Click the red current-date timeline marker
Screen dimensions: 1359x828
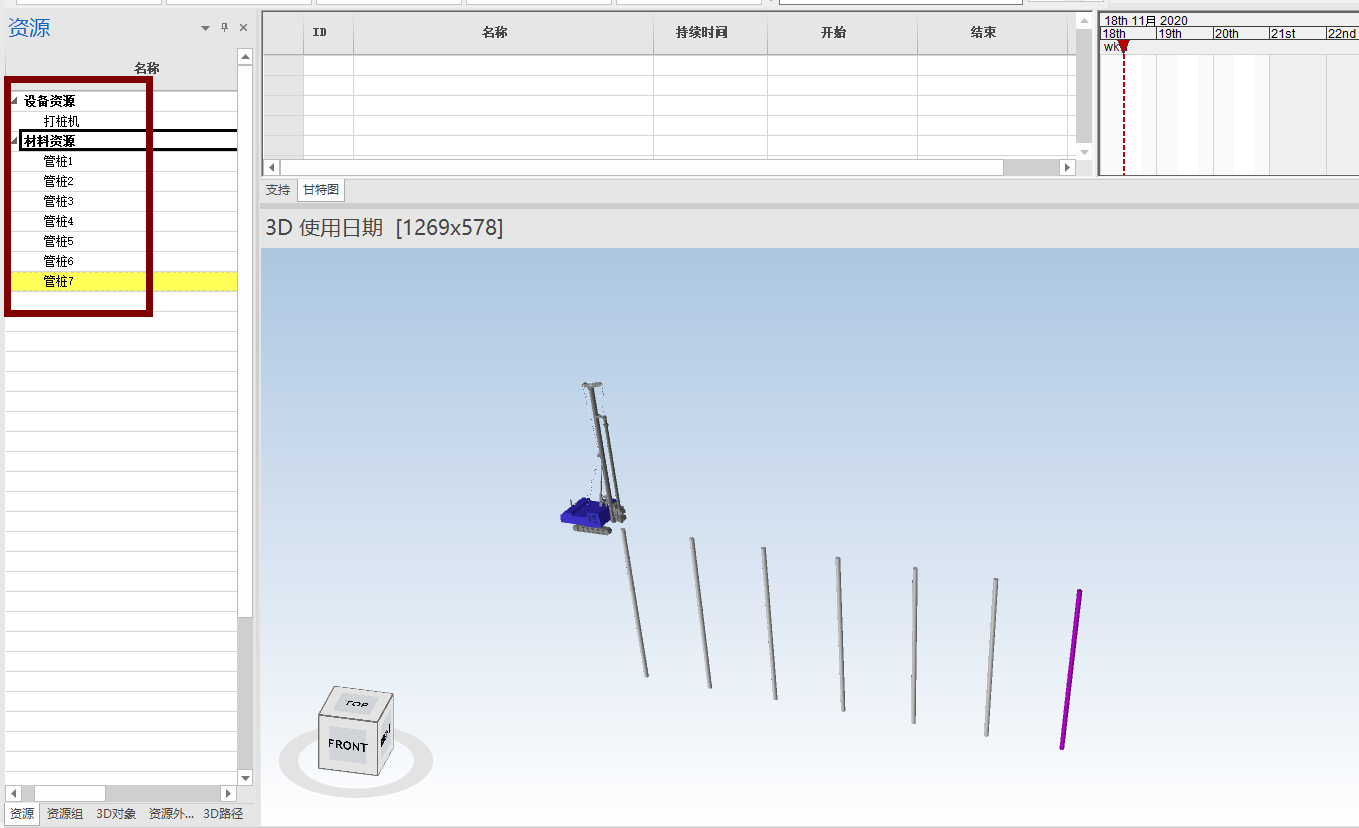pyautogui.click(x=1123, y=46)
